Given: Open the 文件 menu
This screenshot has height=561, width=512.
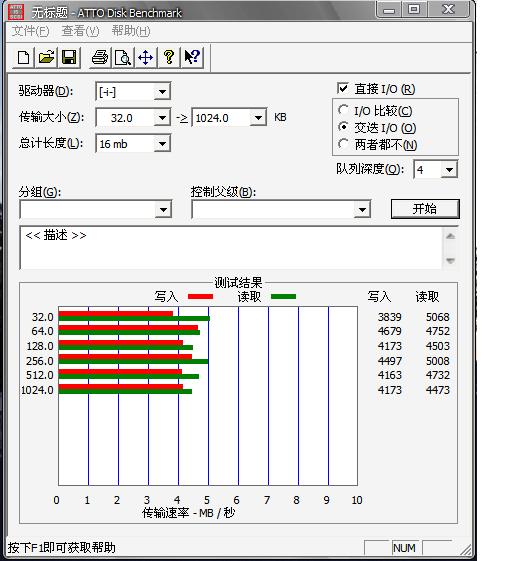Looking at the screenshot, I should coord(30,31).
